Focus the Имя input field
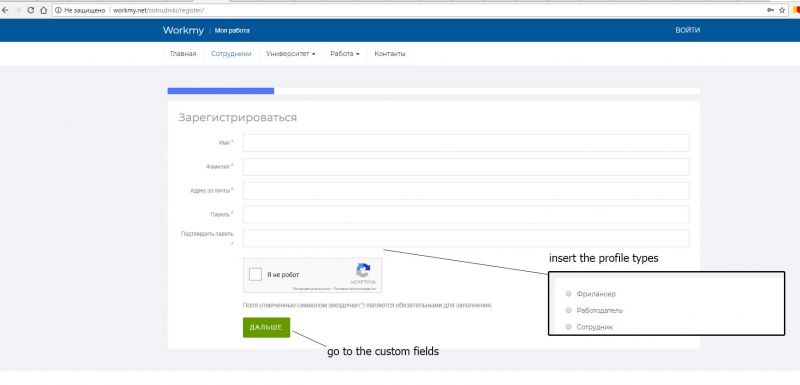Viewport: 800px width, 385px height. coord(466,143)
